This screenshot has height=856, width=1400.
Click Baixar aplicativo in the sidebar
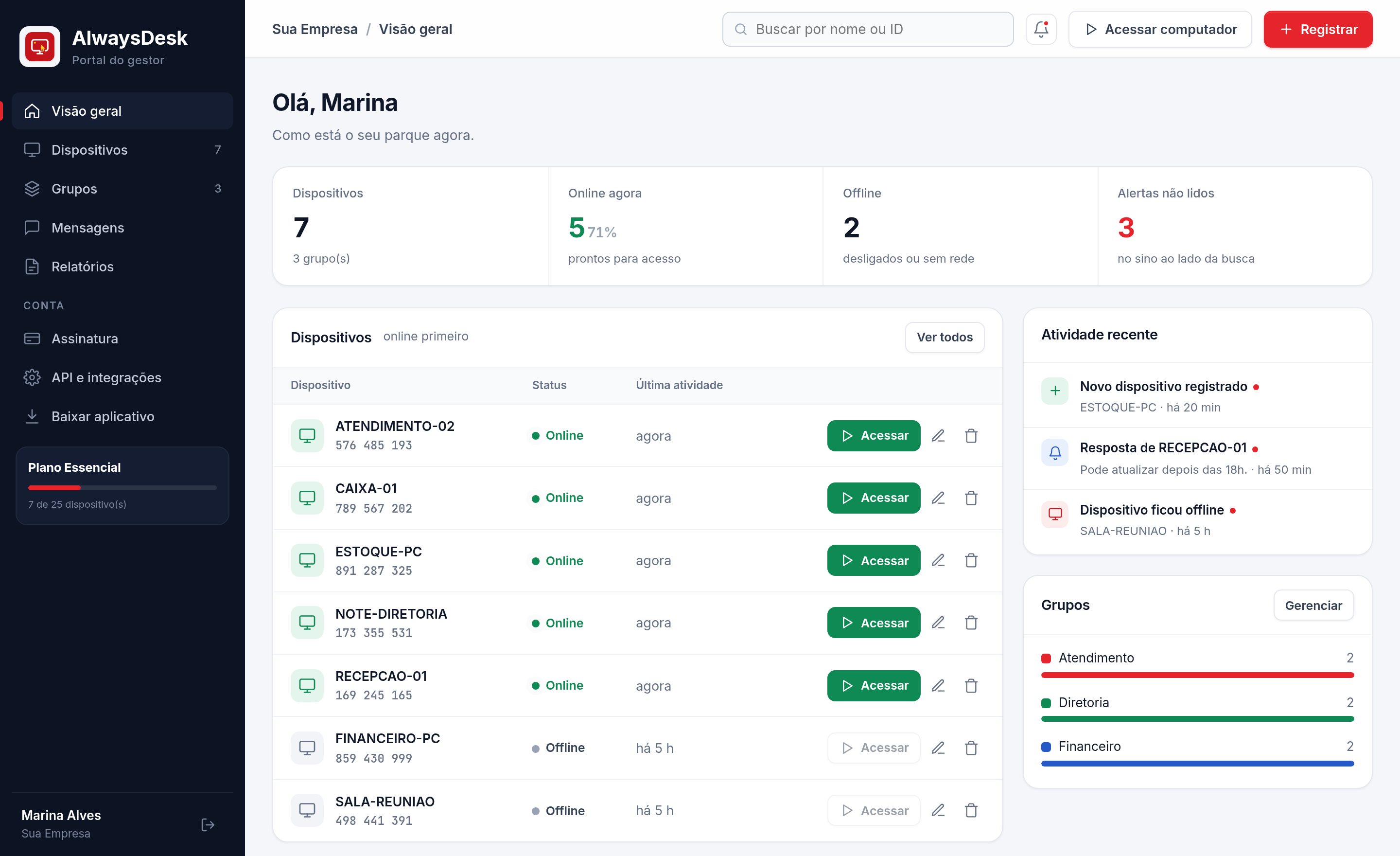pos(122,417)
